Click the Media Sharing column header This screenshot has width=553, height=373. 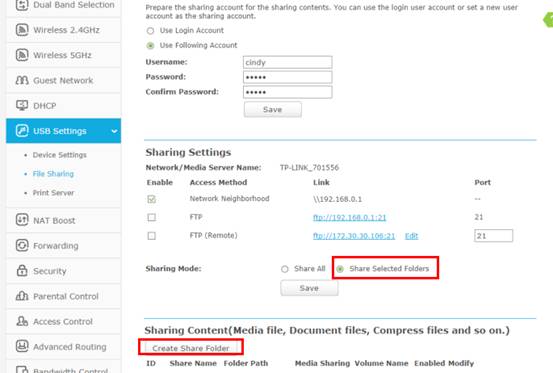coord(322,363)
